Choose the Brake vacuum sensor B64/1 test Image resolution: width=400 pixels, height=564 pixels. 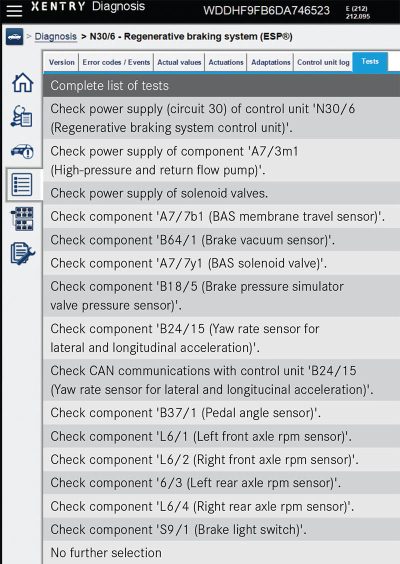pos(221,240)
